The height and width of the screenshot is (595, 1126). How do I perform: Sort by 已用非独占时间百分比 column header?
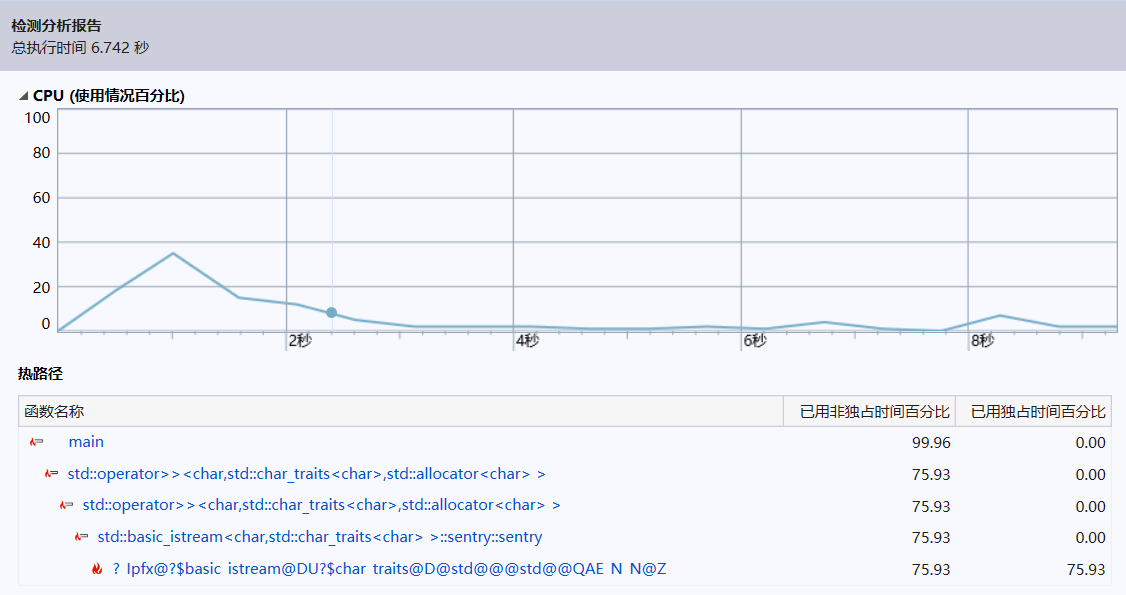[869, 411]
